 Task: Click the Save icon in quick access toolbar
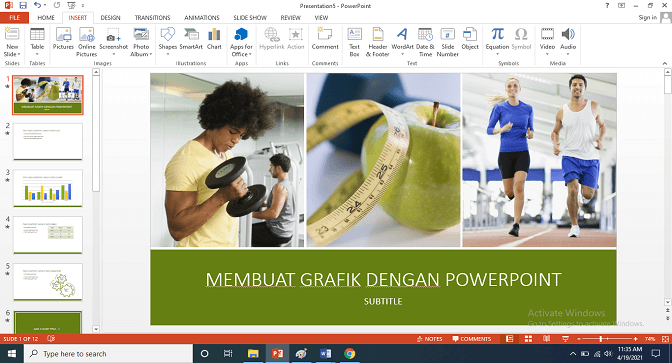click(x=23, y=6)
